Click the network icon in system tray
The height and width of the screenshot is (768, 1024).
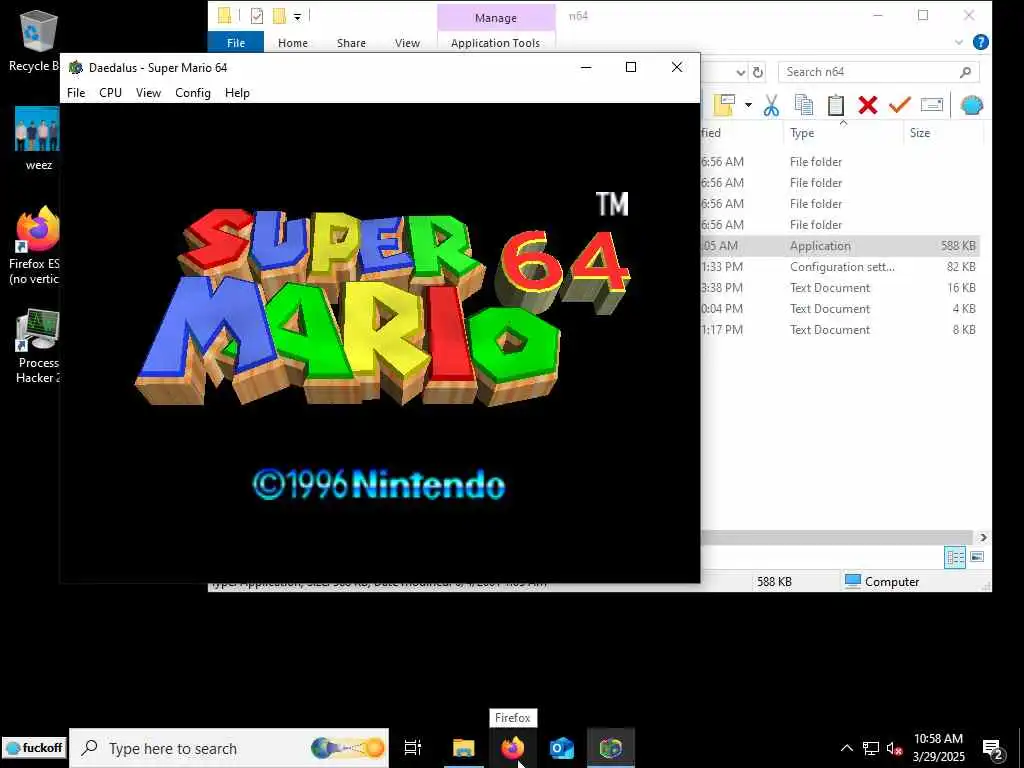pos(871,748)
